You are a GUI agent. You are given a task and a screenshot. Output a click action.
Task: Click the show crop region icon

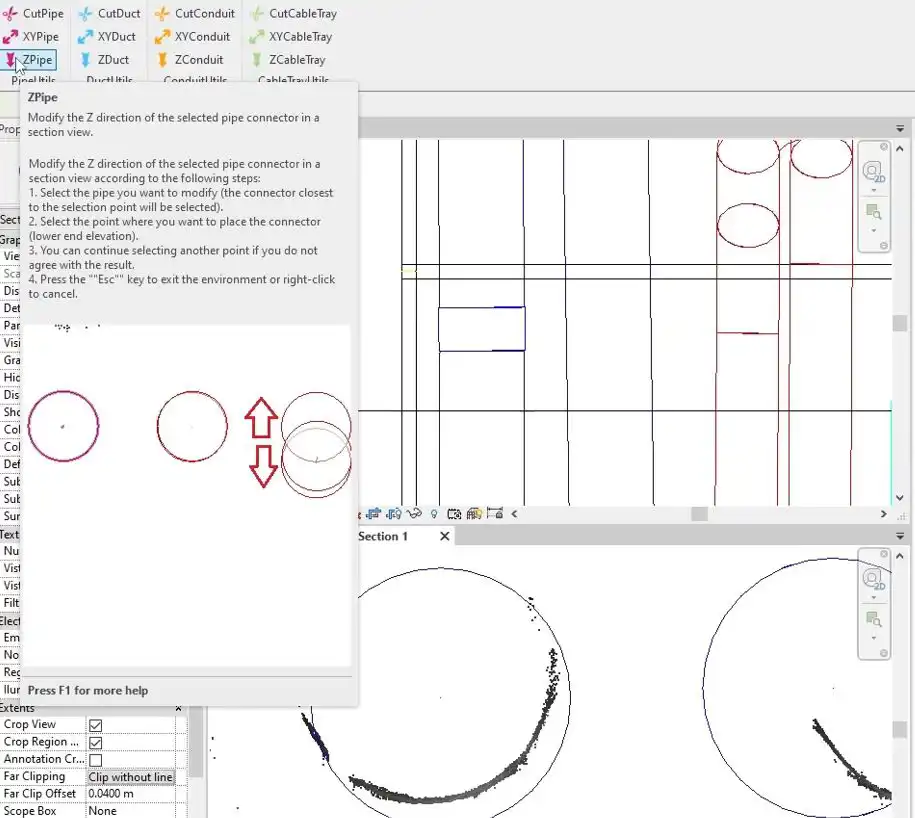point(394,514)
